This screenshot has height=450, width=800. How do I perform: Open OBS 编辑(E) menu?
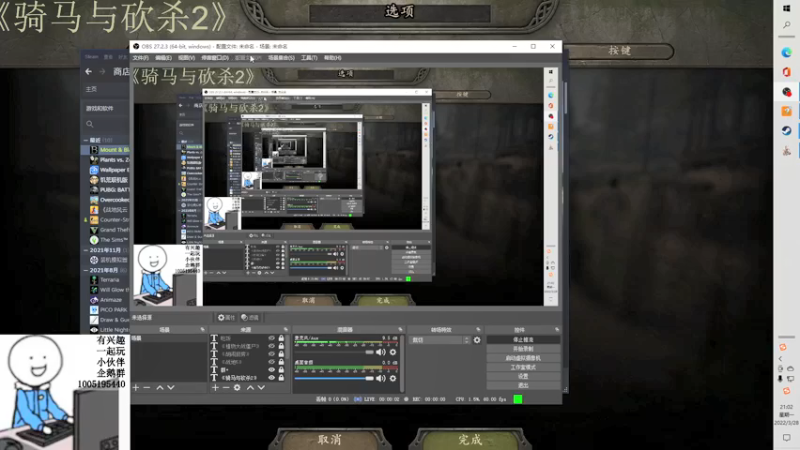coord(163,58)
